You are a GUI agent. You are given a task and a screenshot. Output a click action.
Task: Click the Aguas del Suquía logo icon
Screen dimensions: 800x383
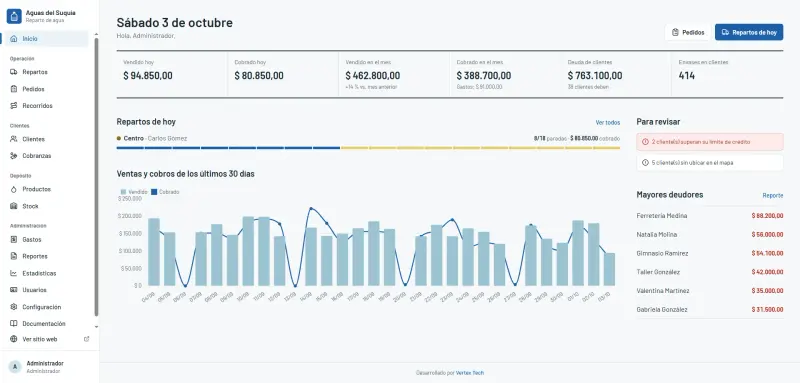(14, 16)
